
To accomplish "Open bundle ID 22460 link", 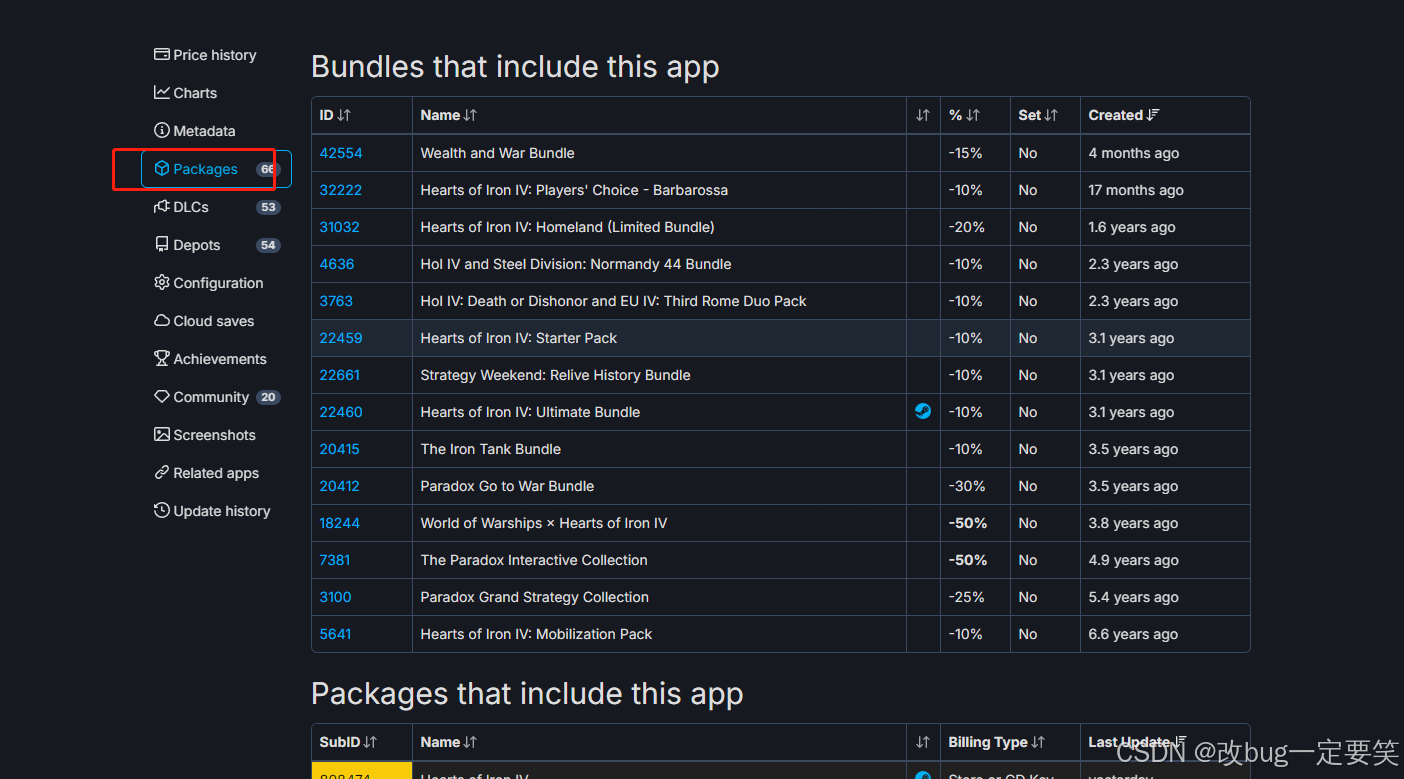I will [x=341, y=412].
